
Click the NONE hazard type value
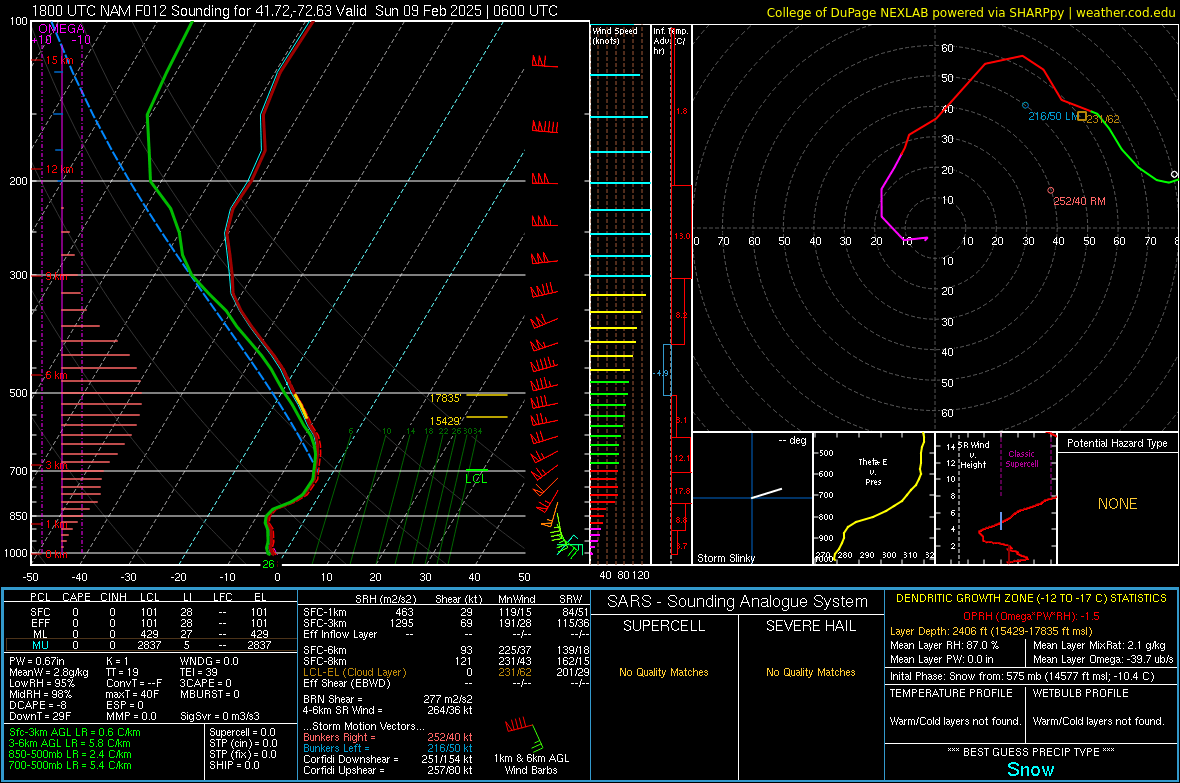[x=1117, y=504]
